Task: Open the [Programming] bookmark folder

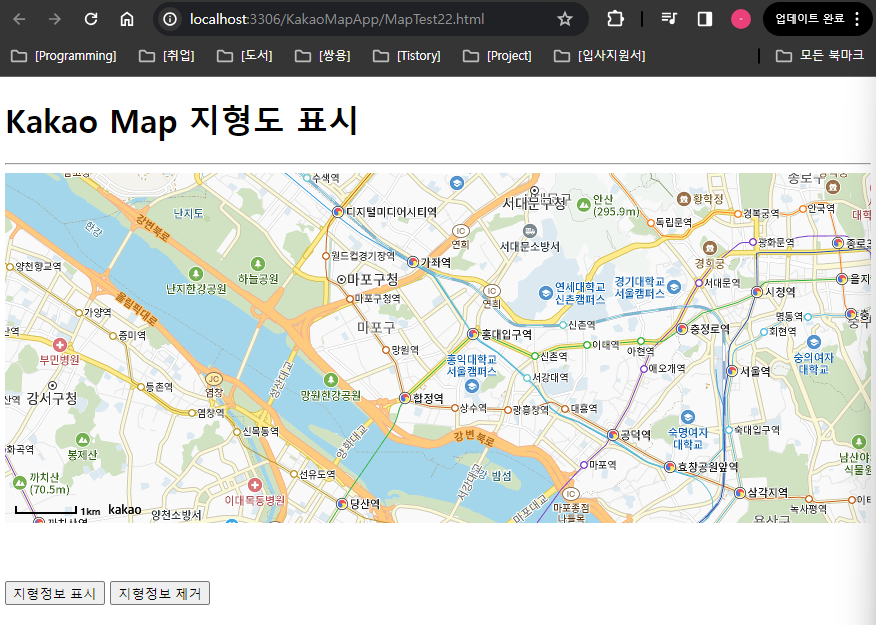Action: coord(64,56)
